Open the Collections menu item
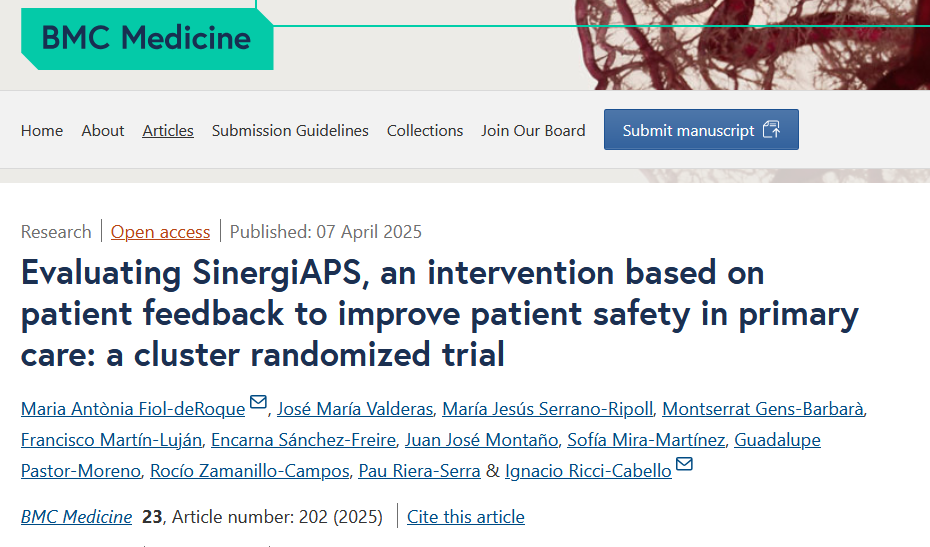This screenshot has width=930, height=547. [x=425, y=130]
